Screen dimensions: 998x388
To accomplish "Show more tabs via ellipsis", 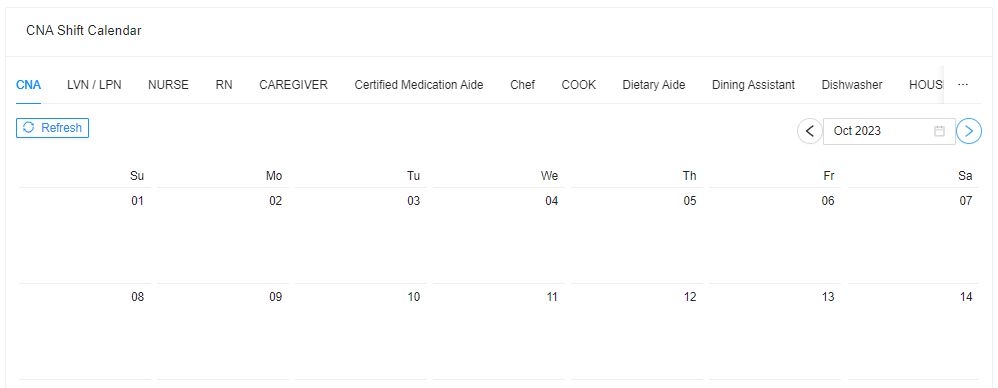I will (x=963, y=85).
